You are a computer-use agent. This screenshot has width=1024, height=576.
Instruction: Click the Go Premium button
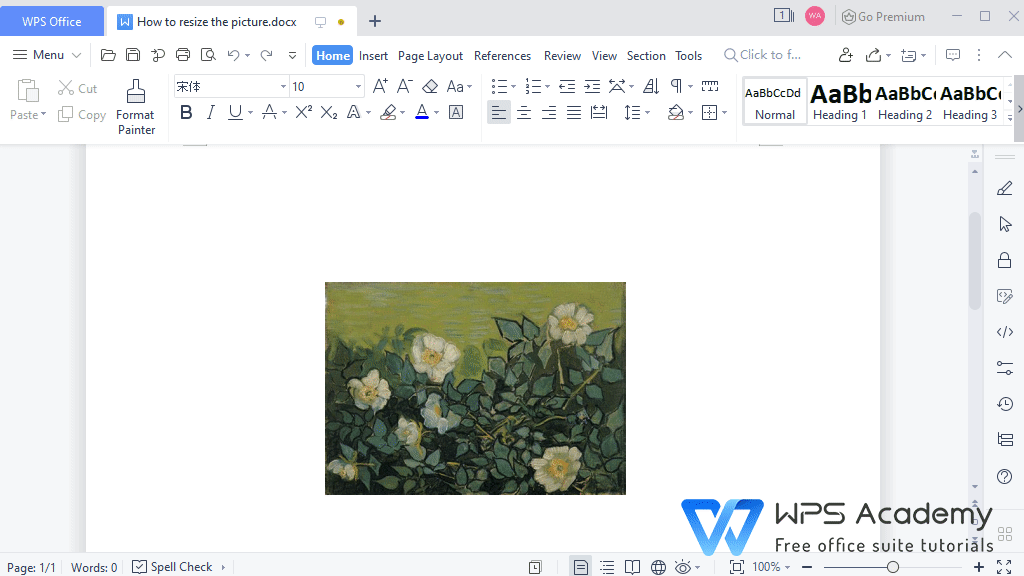883,17
